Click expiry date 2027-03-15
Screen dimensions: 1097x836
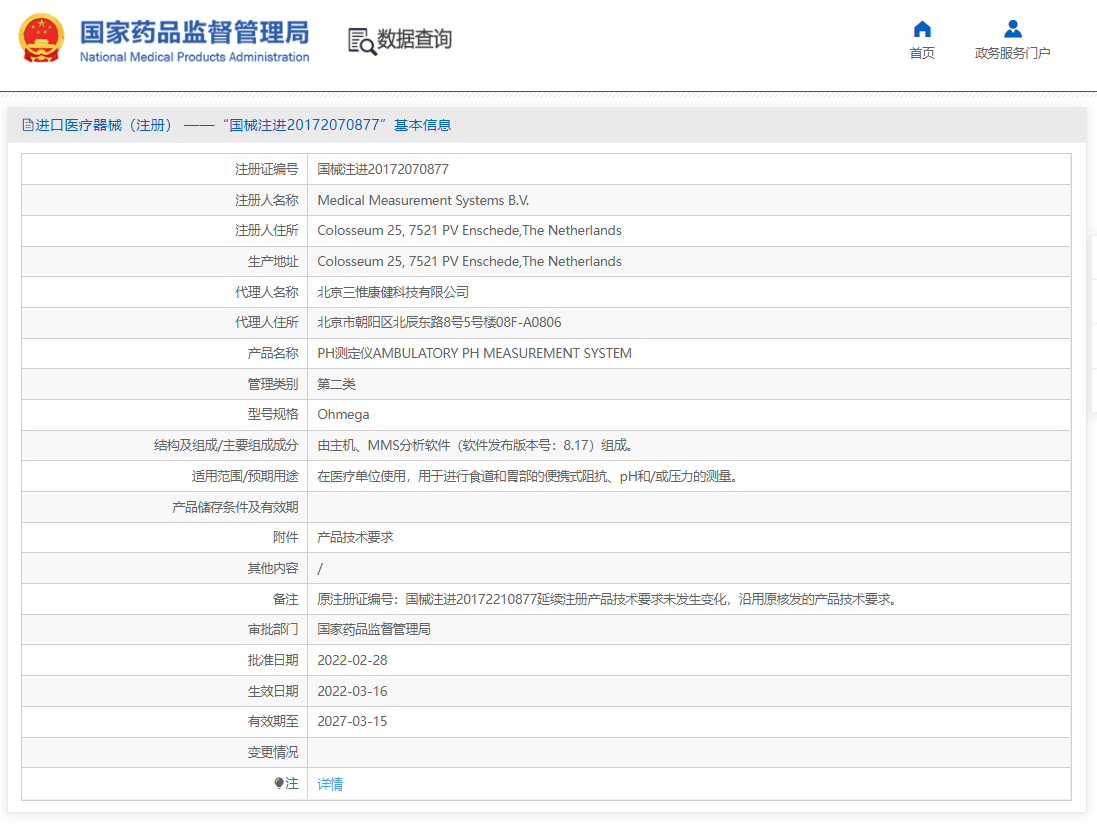pos(352,721)
